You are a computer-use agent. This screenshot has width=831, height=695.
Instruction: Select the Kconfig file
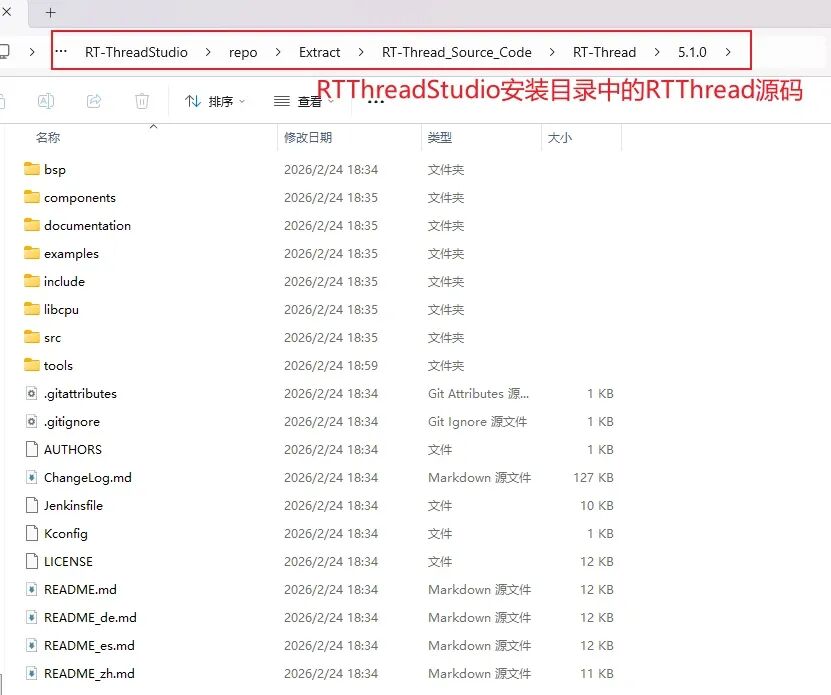point(66,534)
